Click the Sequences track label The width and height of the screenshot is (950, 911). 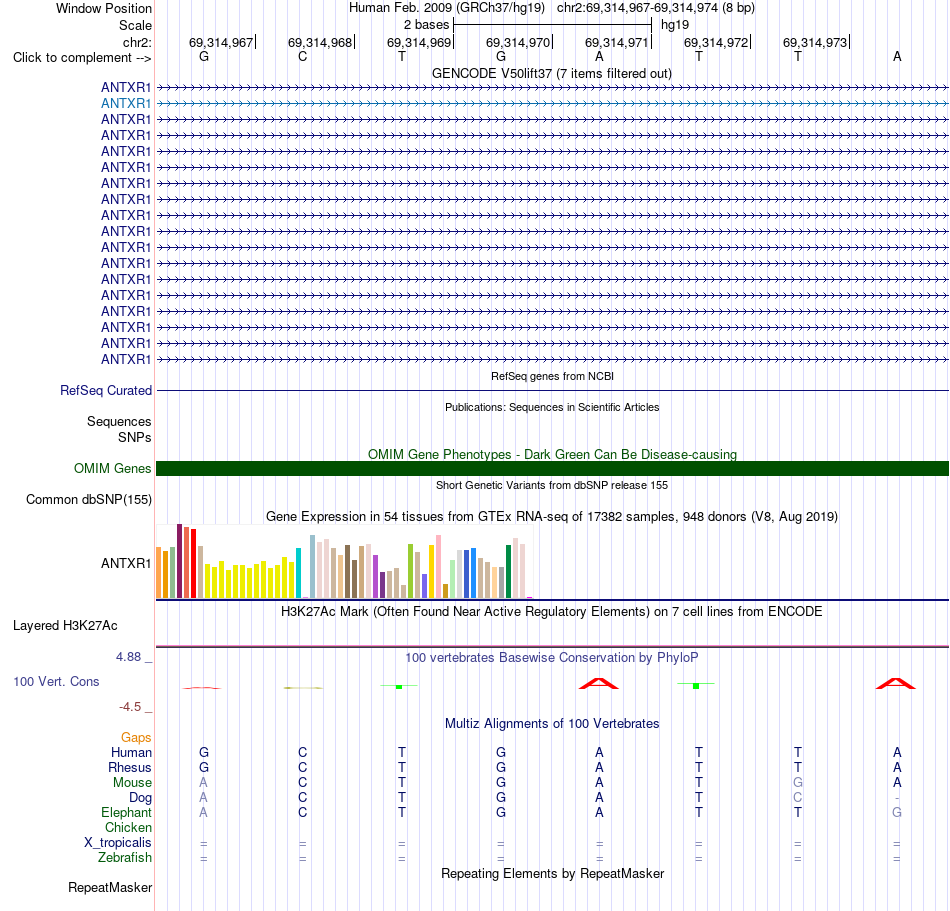pos(119,422)
